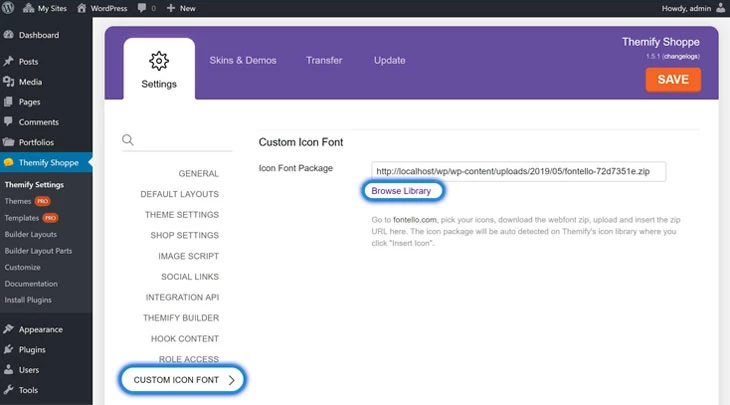Screen dimensions: 730x405
Task: Open Pages menu item
Action: [29, 102]
